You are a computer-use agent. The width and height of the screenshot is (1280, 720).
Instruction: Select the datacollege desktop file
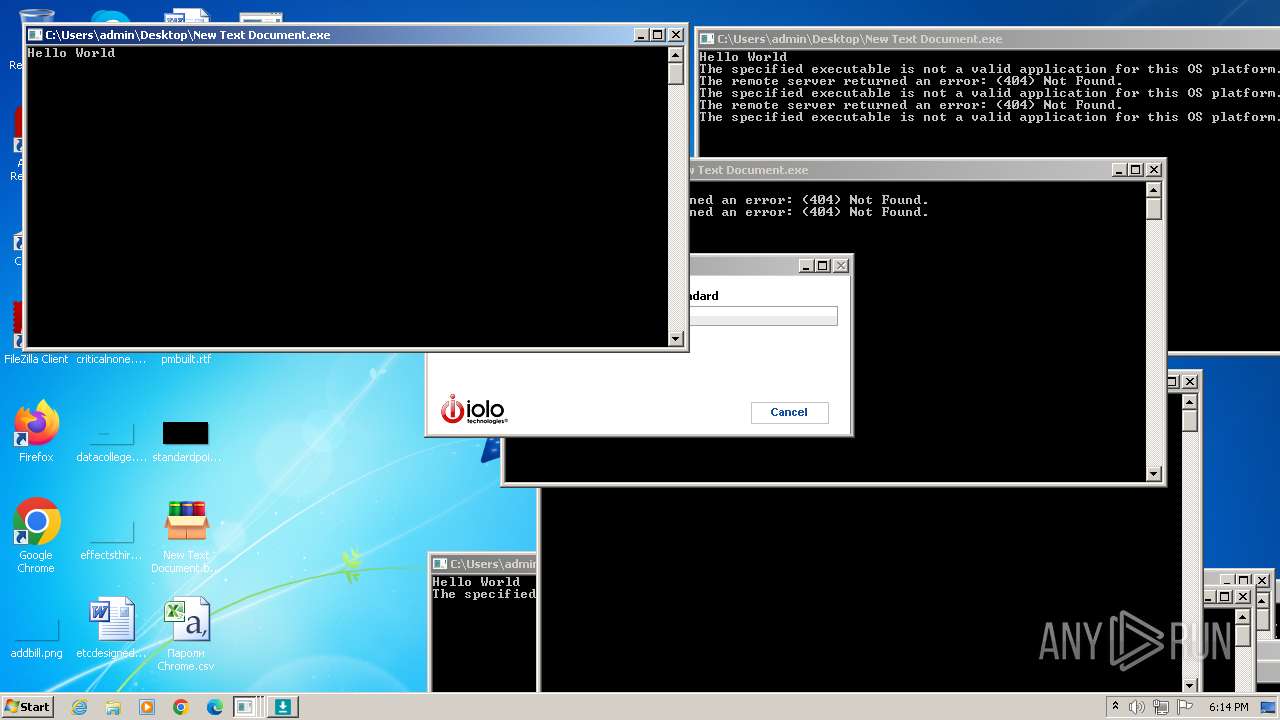pos(111,440)
